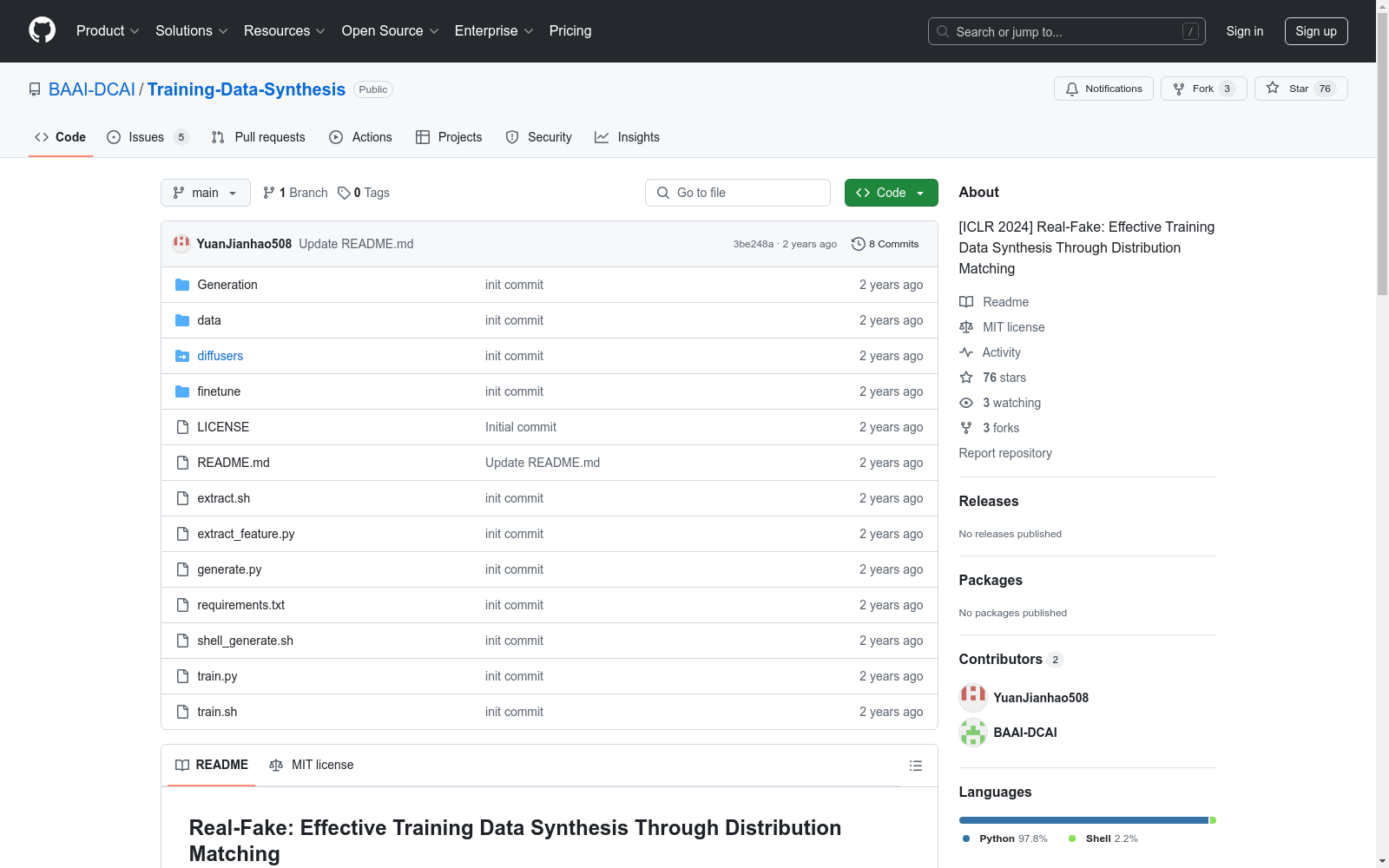The image size is (1389, 868).
Task: Switch to the Insights tab
Action: (x=627, y=137)
